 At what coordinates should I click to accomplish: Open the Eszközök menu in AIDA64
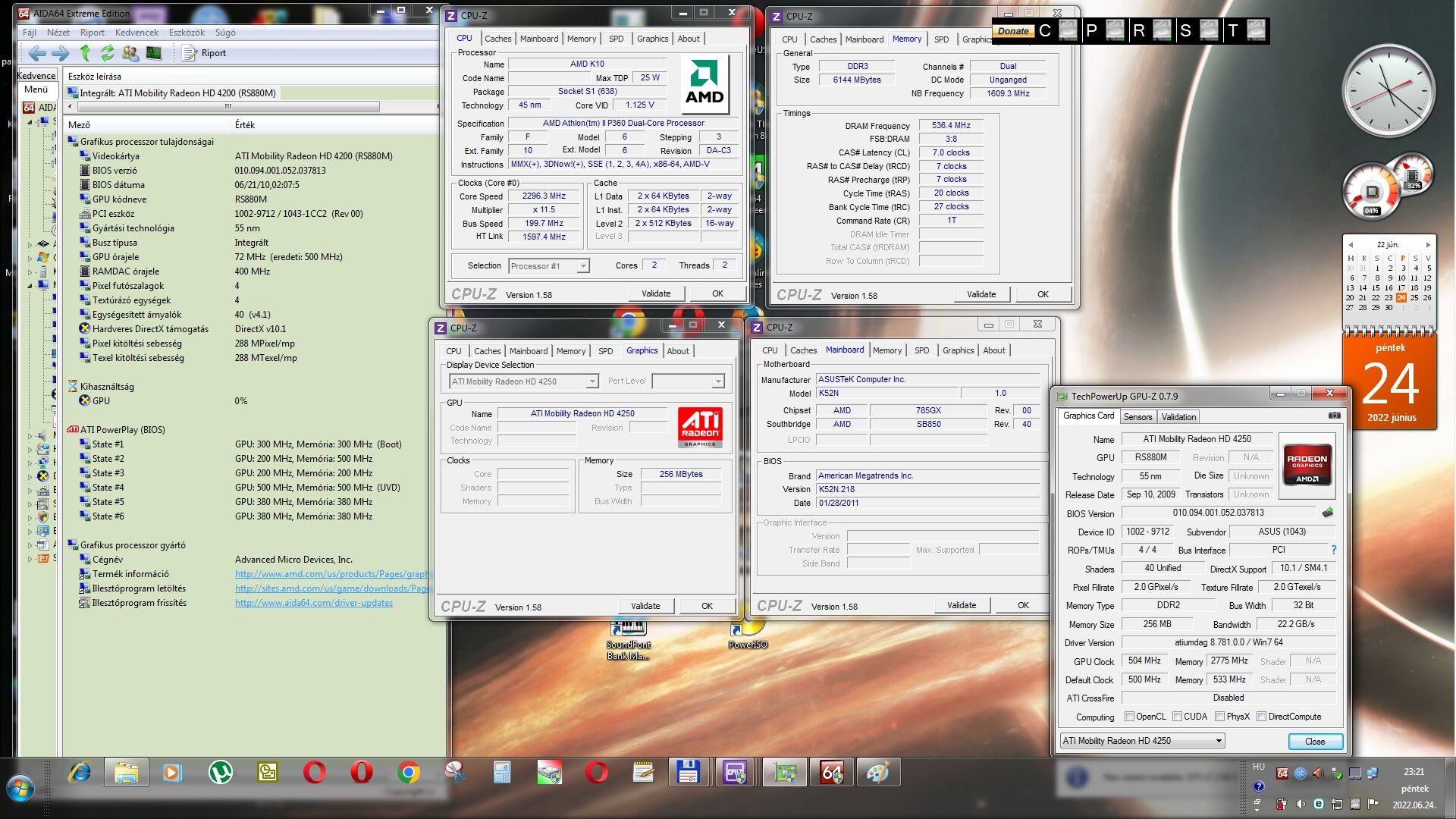pos(187,33)
